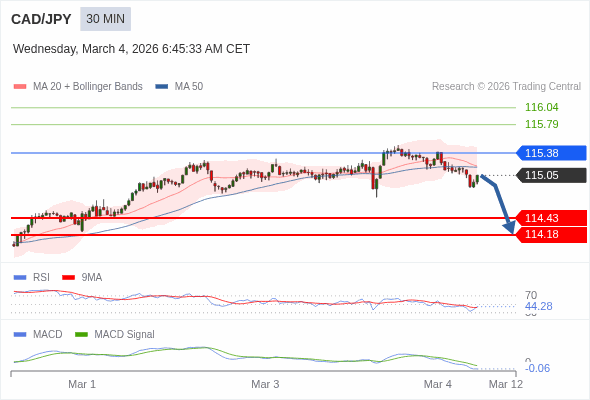
Task: Click the RSI 70 level label
Action: point(531,295)
